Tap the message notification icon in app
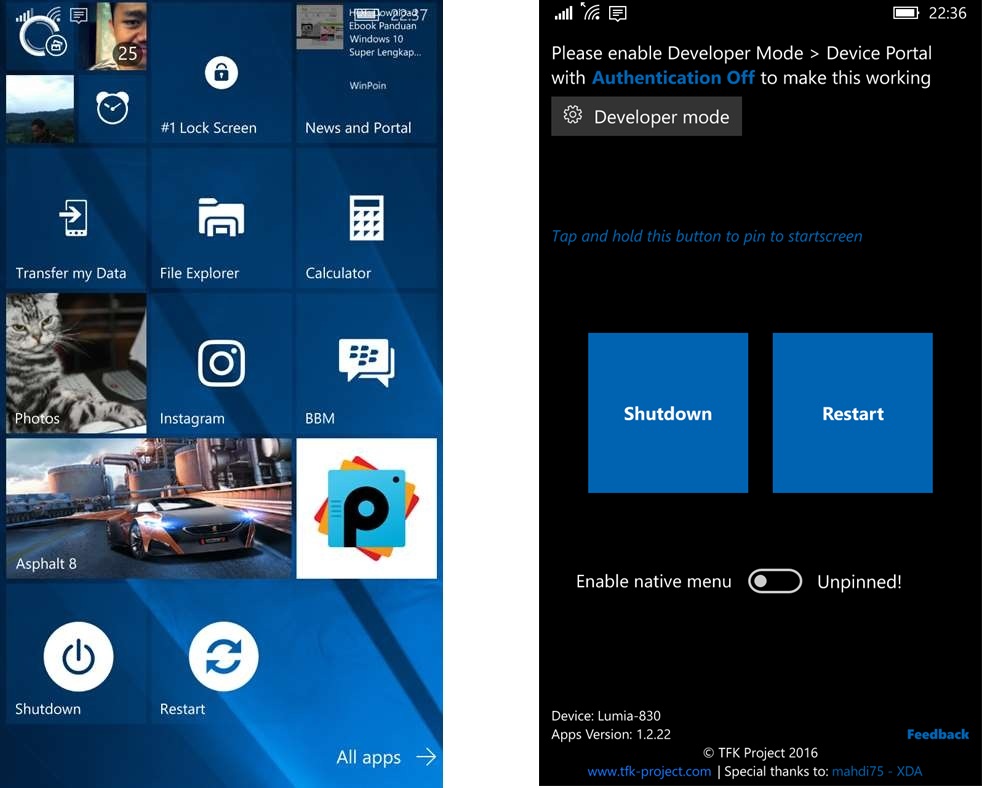This screenshot has width=982, height=788. [x=618, y=14]
